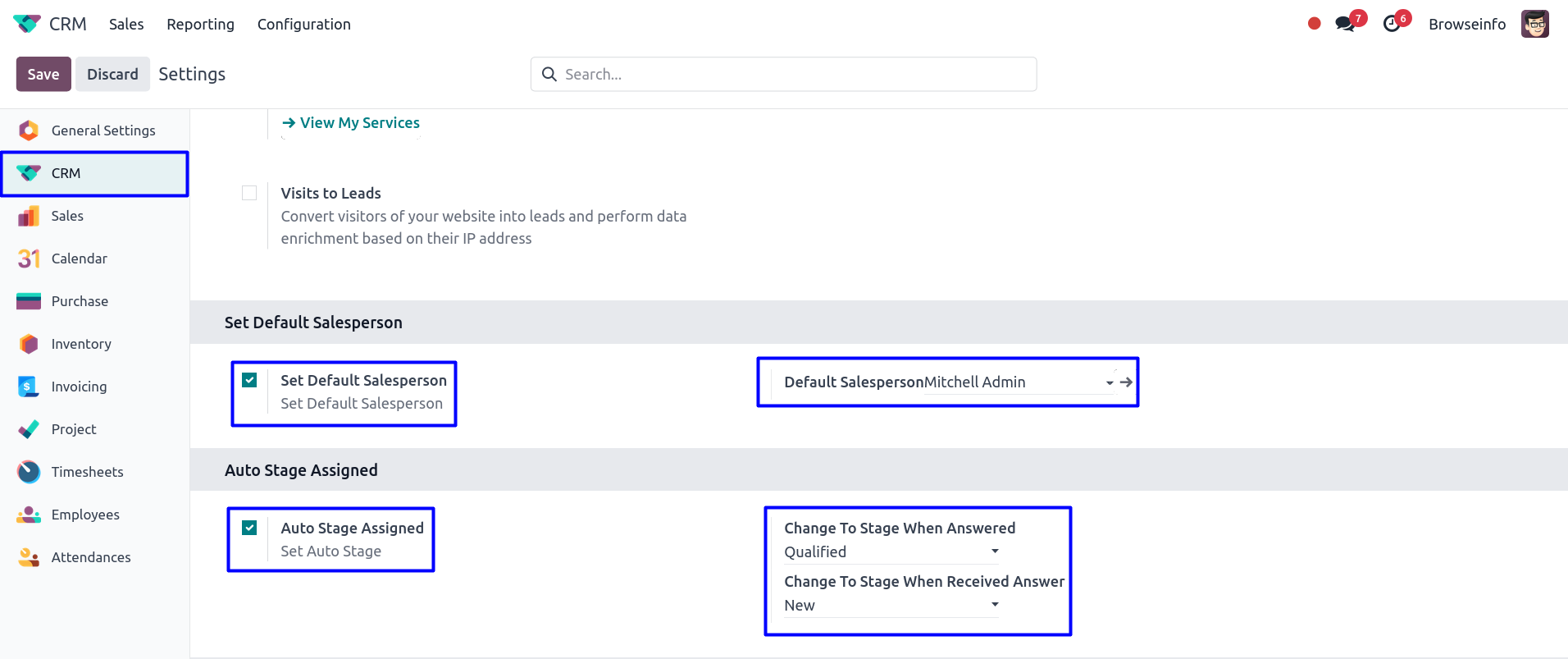
Task: Uncheck the Set Default Salesperson checkbox
Action: pyautogui.click(x=249, y=380)
